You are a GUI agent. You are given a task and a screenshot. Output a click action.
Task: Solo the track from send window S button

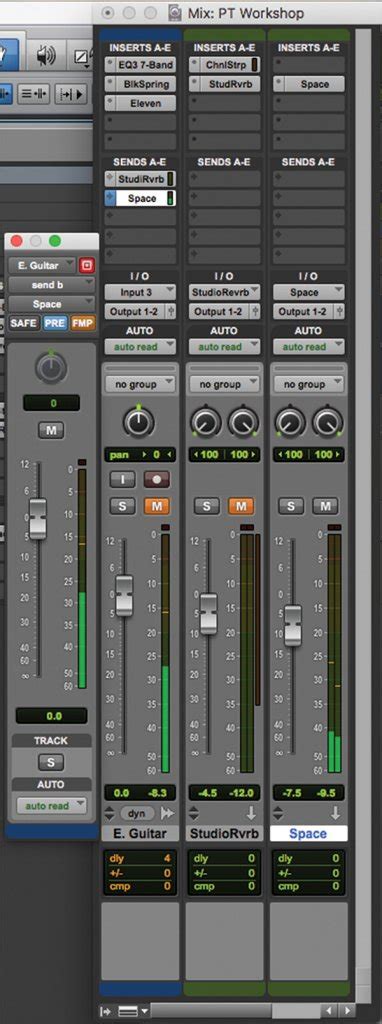point(51,762)
